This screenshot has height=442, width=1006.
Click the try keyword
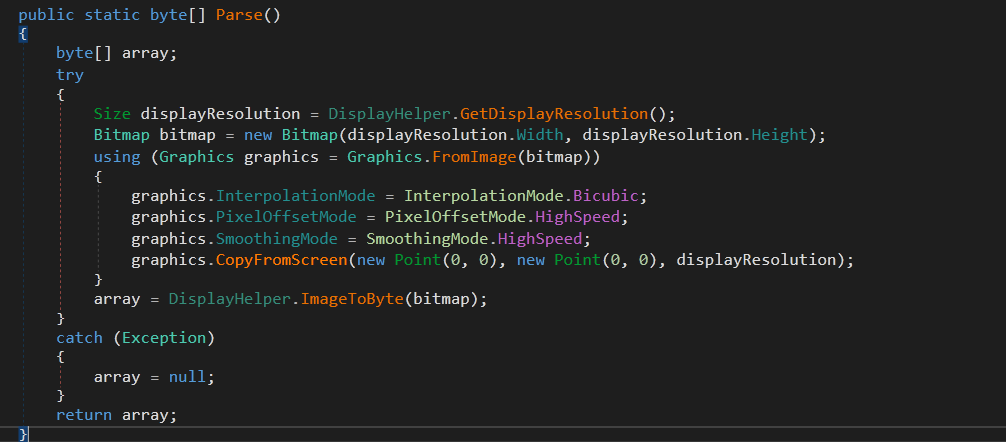tap(70, 75)
